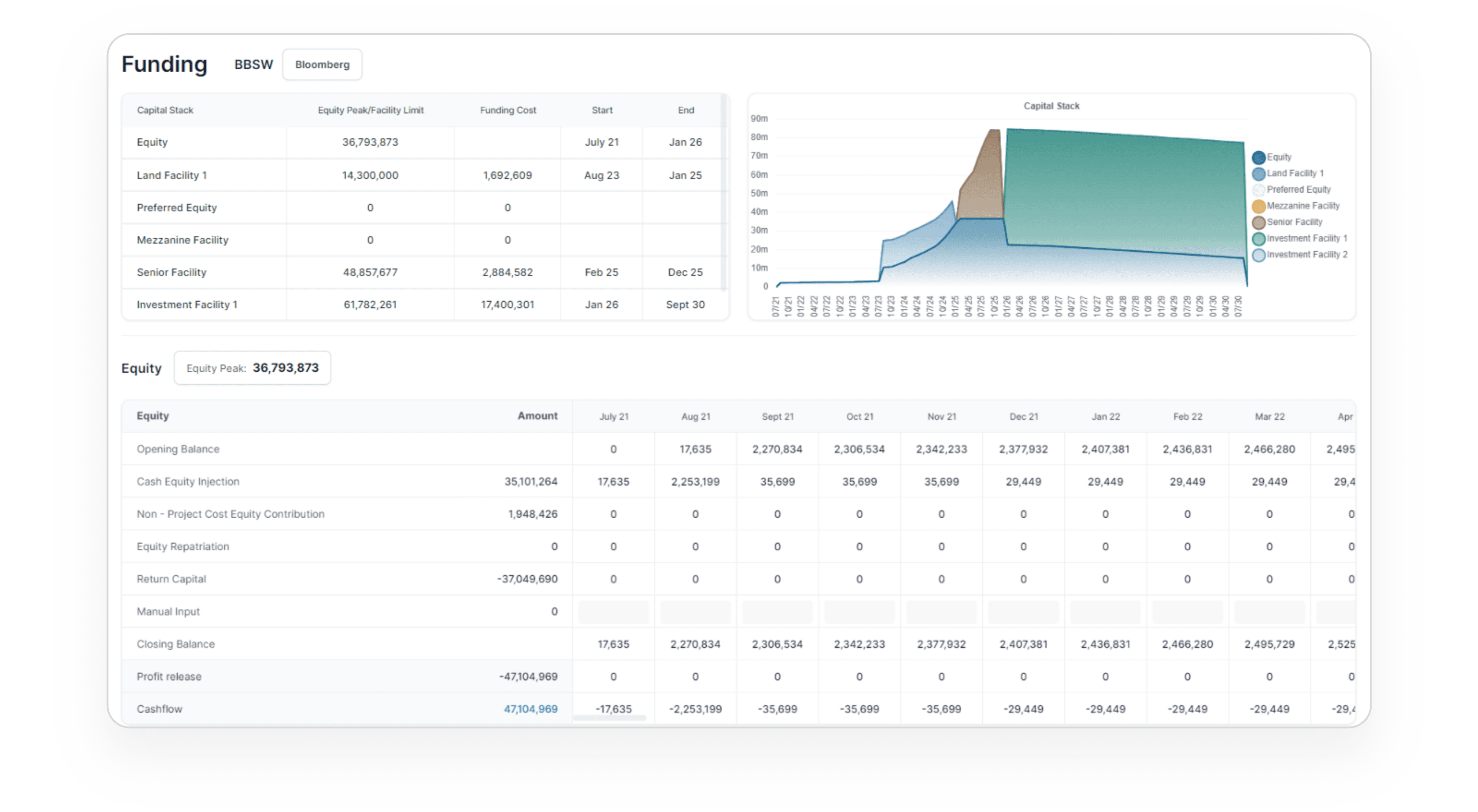The image size is (1478, 812).
Task: Click Closing Balance value 2,495,729
Action: [1270, 644]
